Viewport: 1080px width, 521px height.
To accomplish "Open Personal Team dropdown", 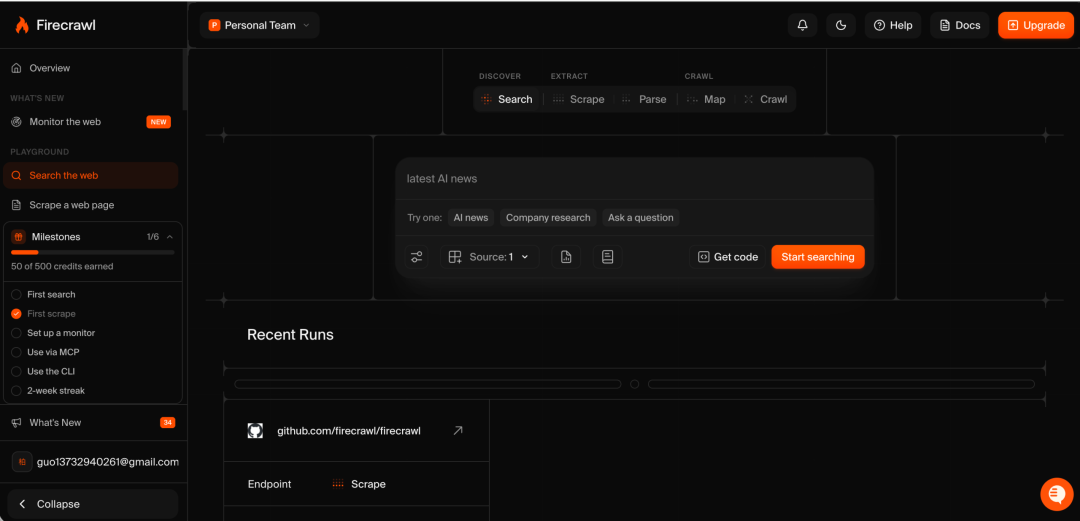I will 260,25.
